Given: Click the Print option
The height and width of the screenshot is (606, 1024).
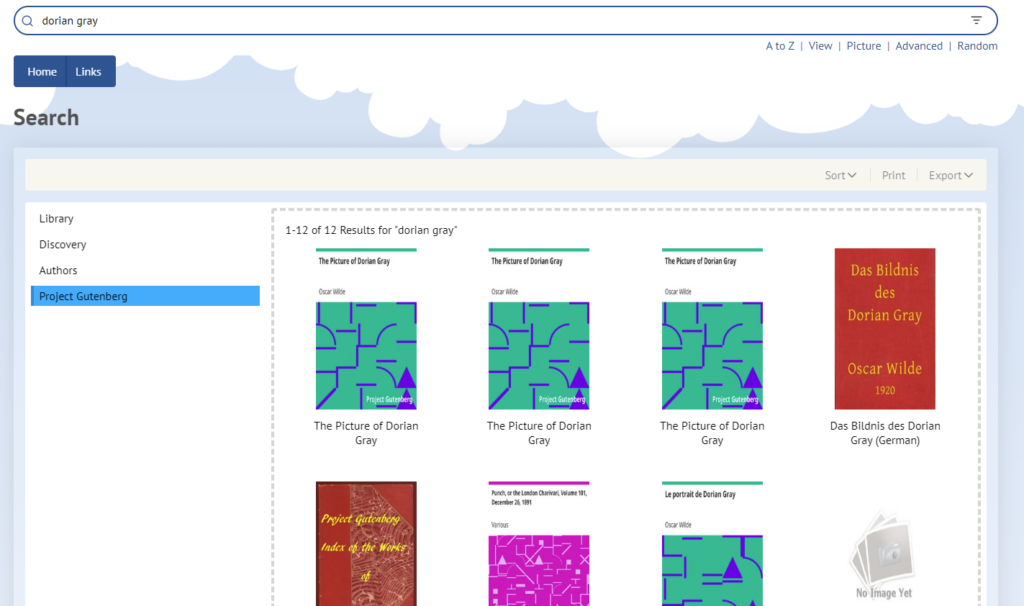Looking at the screenshot, I should [x=893, y=175].
